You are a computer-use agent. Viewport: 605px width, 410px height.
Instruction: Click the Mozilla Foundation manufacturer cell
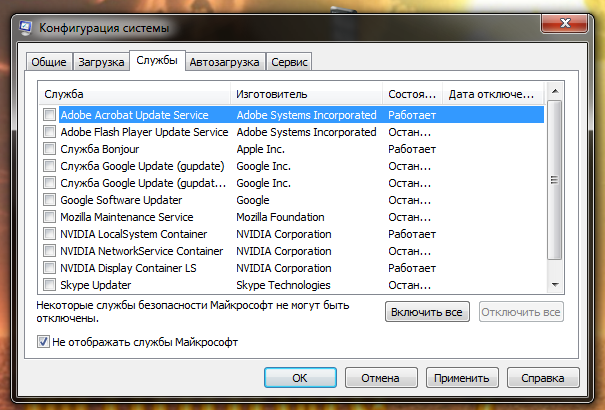[x=281, y=217]
